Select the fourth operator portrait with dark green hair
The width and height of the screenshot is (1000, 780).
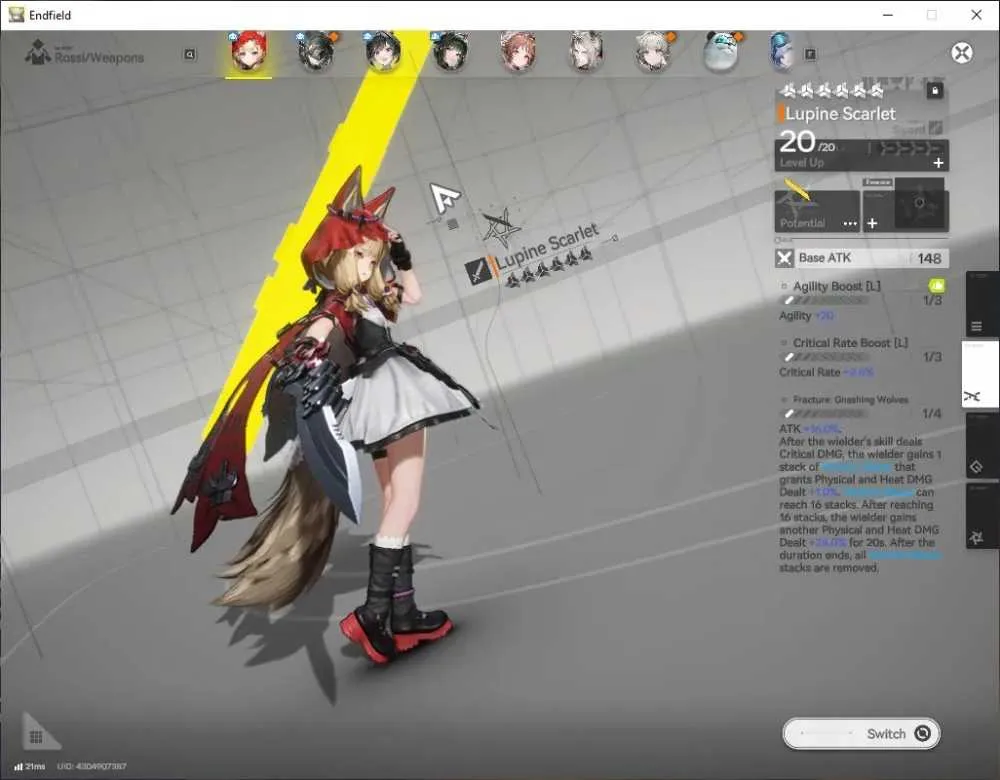pos(450,50)
